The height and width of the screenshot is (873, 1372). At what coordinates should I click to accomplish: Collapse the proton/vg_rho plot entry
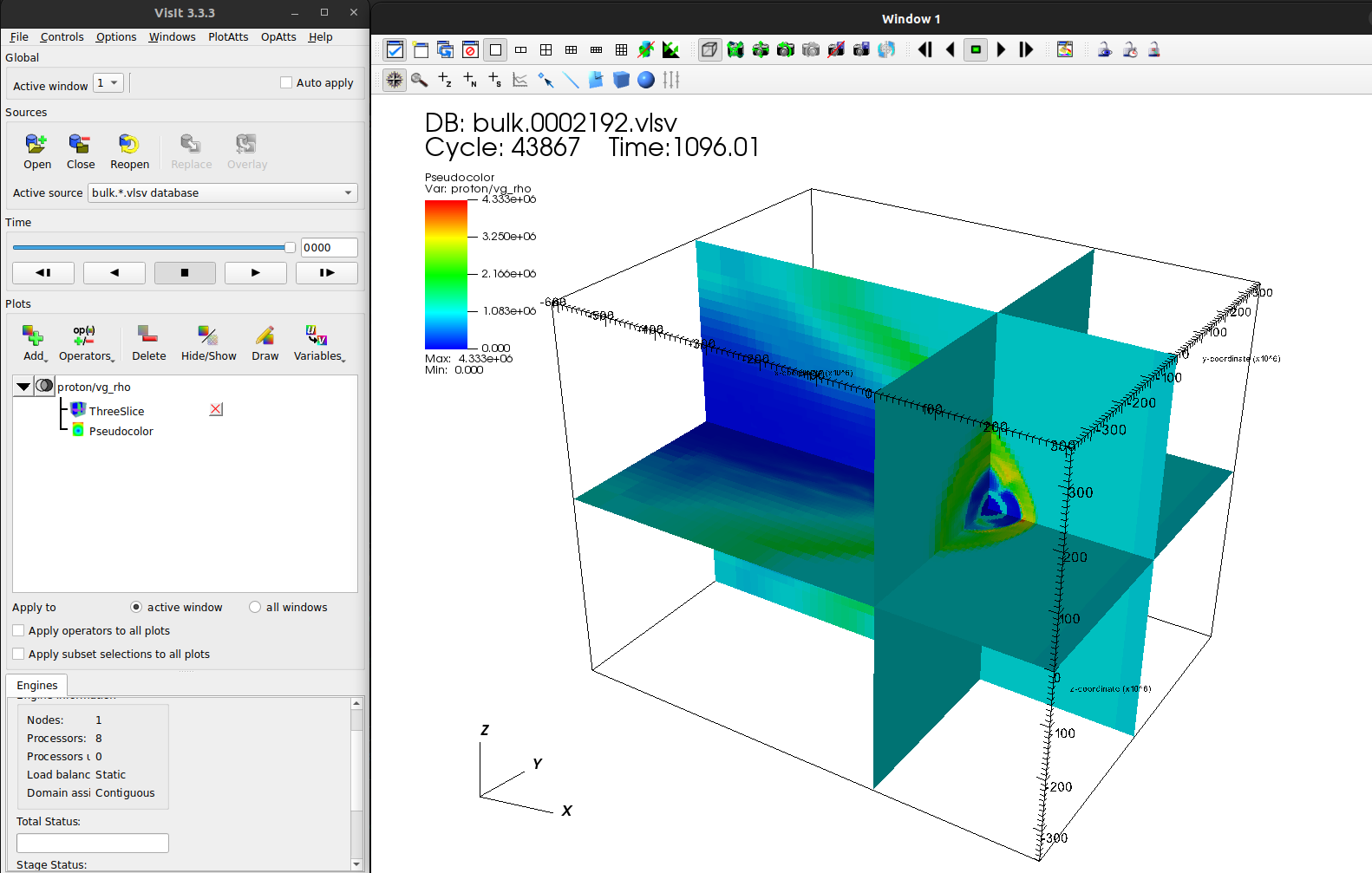click(x=23, y=387)
